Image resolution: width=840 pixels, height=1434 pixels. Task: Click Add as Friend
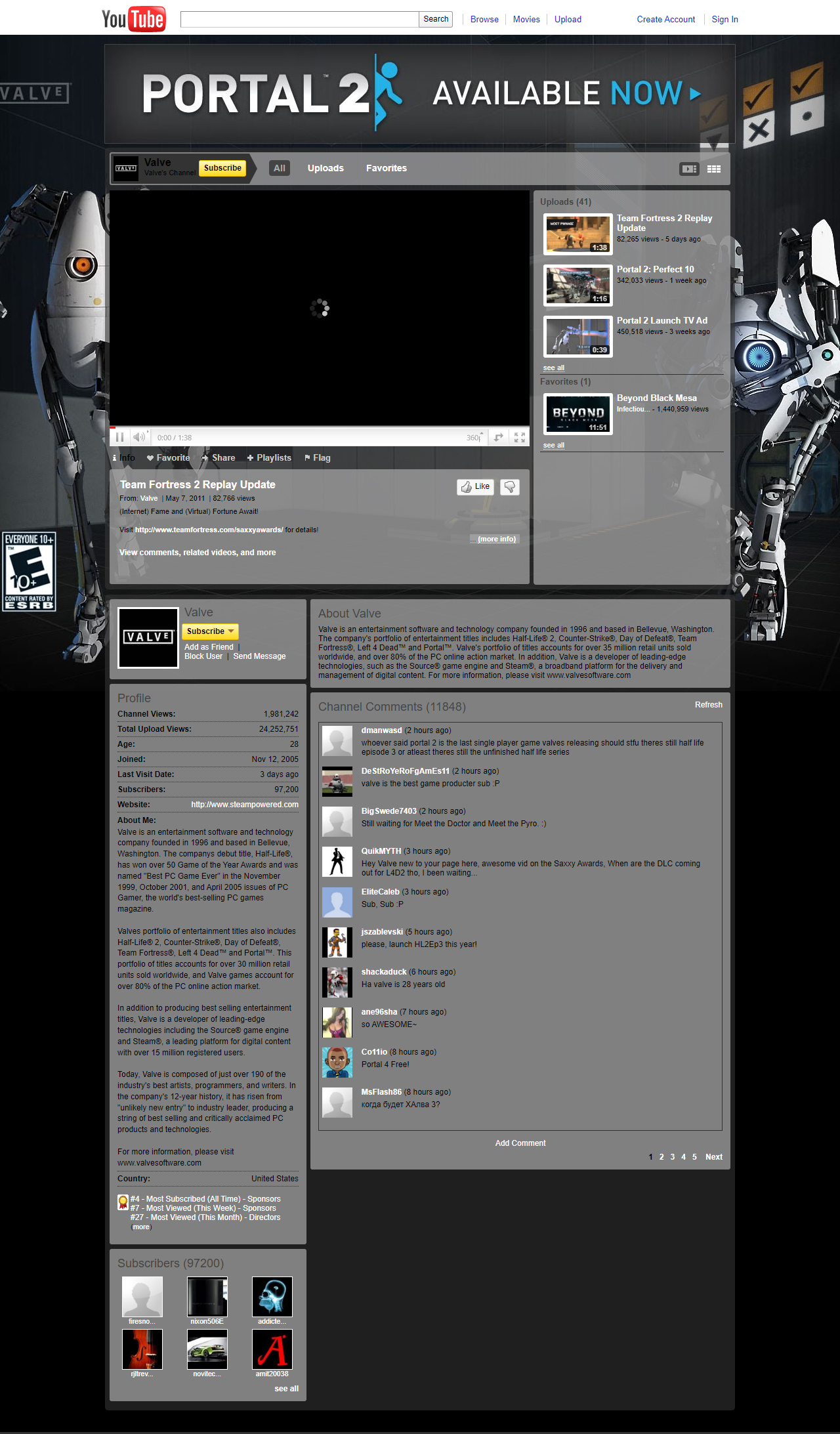coord(209,647)
